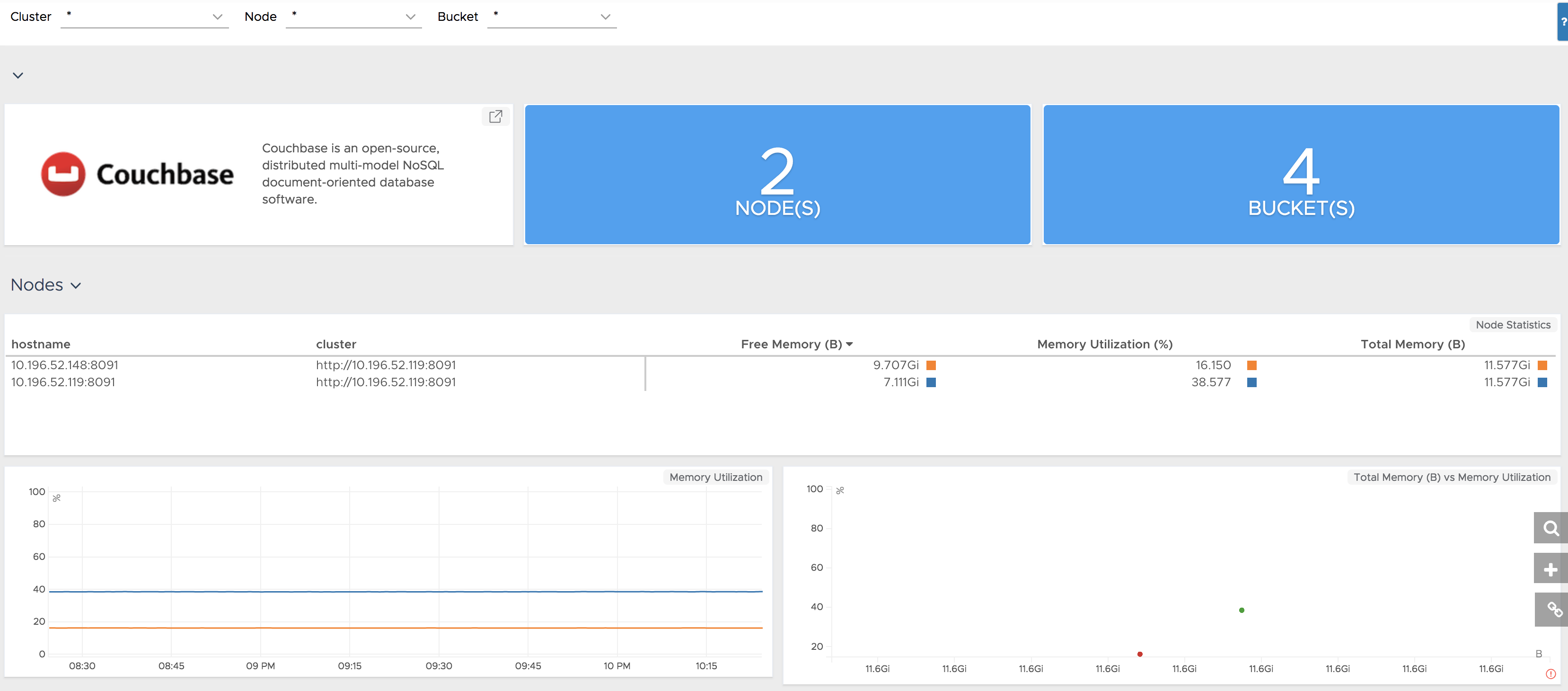Click the magnifier search icon on right edge
The height and width of the screenshot is (691, 1568).
tap(1550, 528)
